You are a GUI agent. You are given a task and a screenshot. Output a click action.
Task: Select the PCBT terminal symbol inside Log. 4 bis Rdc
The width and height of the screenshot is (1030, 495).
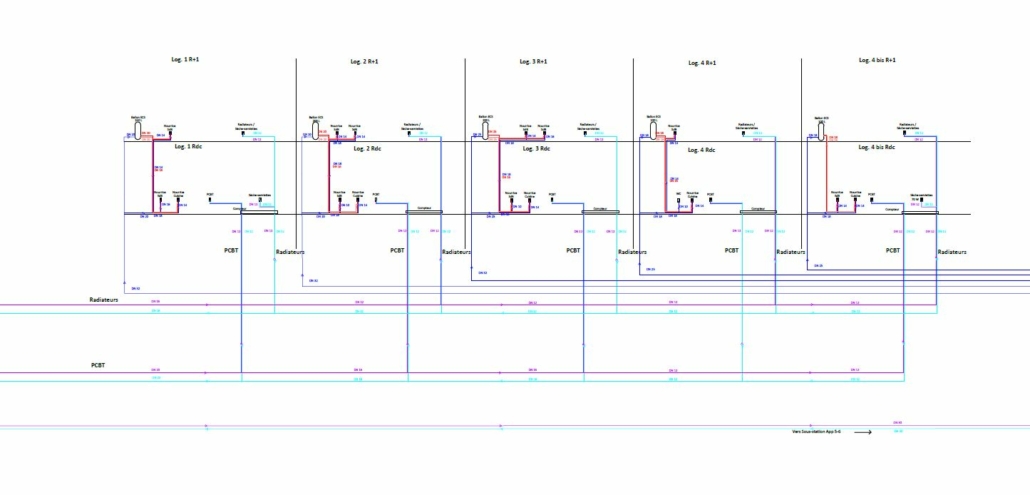pyautogui.click(x=872, y=200)
